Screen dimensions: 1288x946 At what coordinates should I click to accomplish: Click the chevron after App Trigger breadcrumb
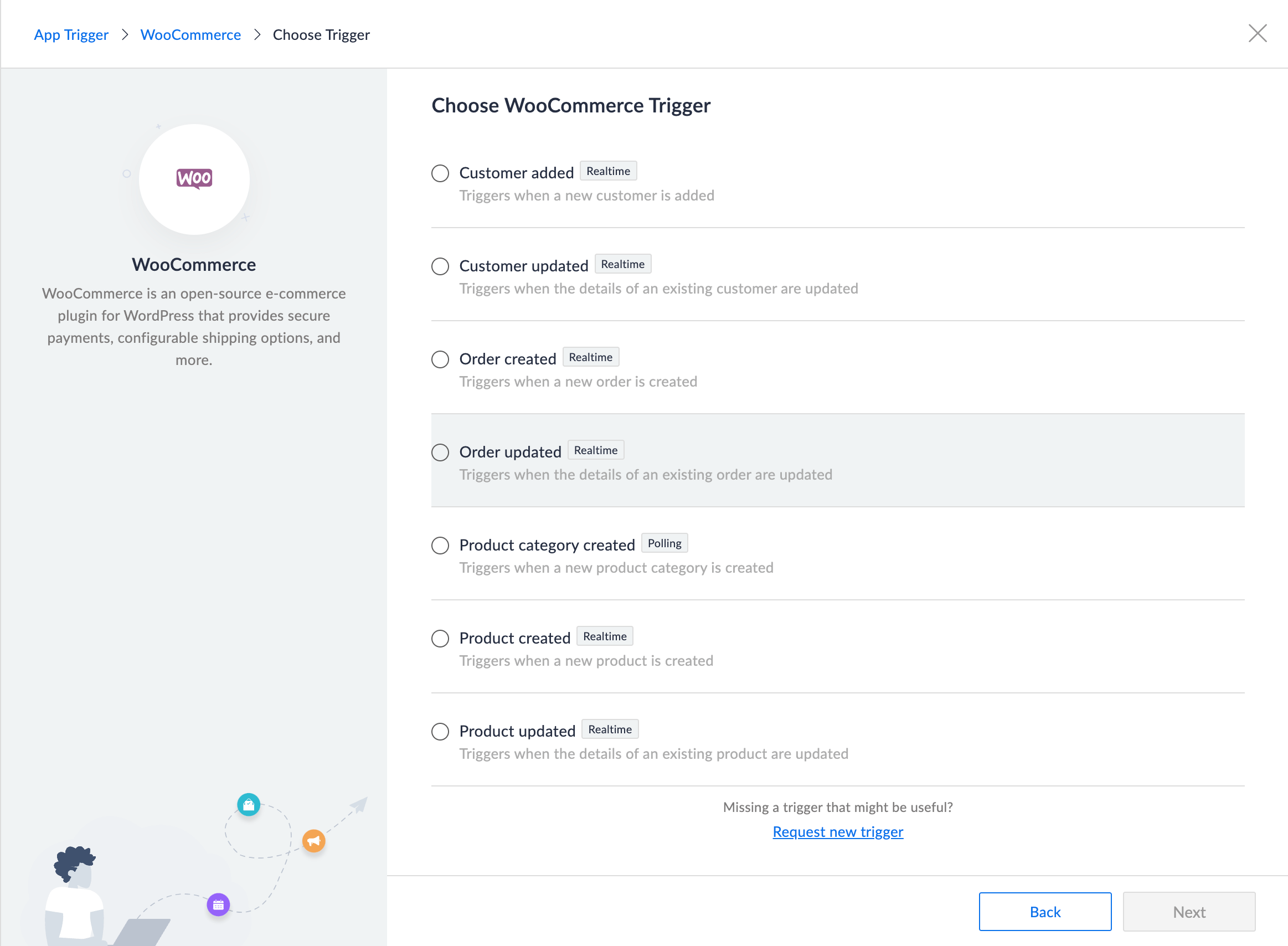pos(125,35)
